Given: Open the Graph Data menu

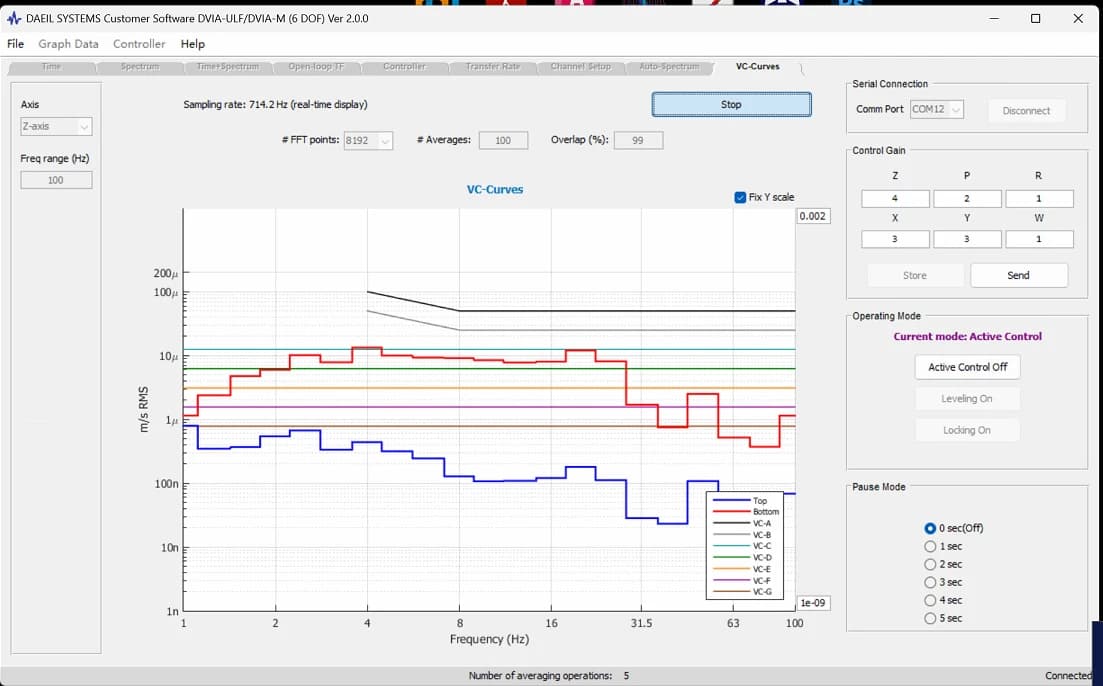Looking at the screenshot, I should (x=68, y=44).
